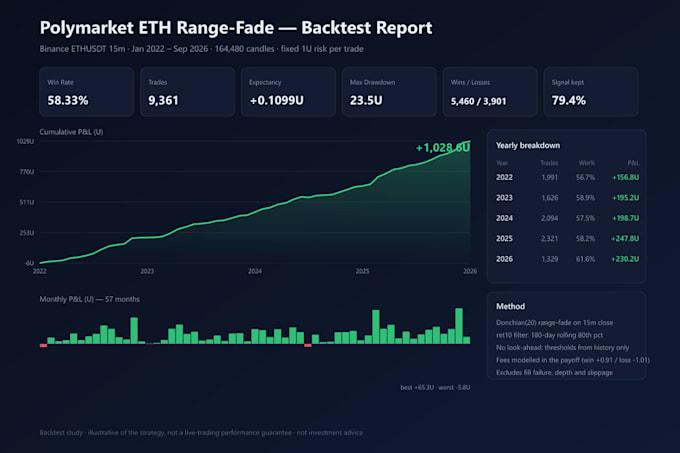Select the 2024 win rate 57.5%

[x=585, y=218]
